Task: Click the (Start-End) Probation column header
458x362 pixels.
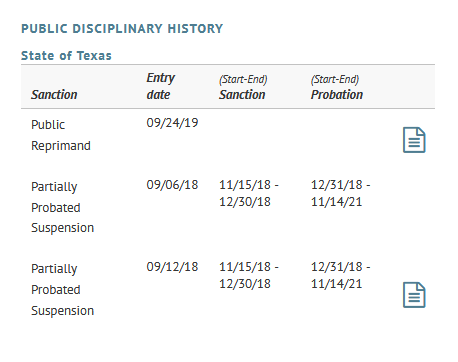Action: coord(337,87)
